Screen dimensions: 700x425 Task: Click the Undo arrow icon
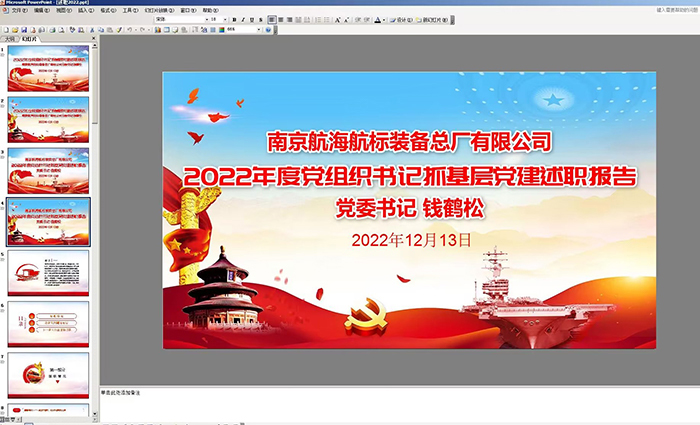130,29
